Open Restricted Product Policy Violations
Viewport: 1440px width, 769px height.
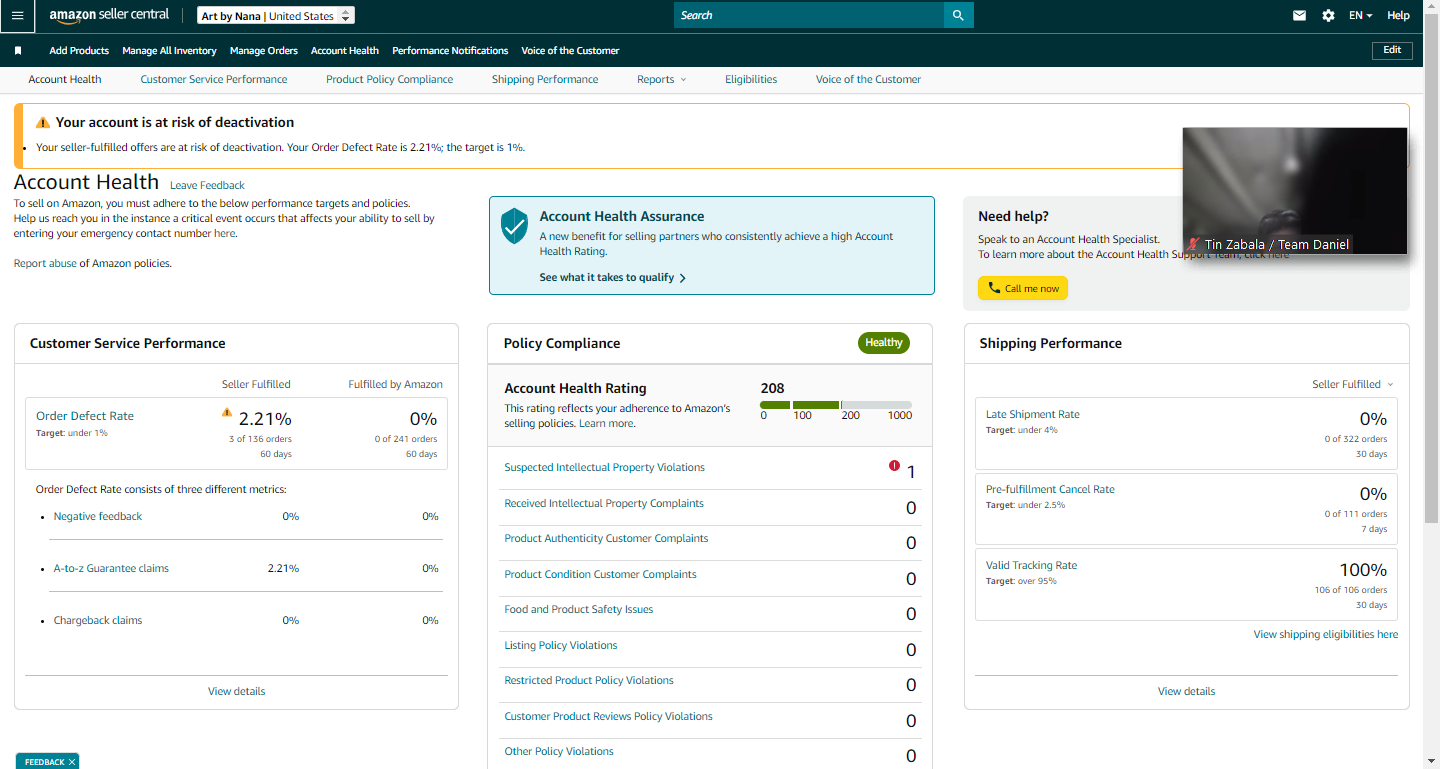(x=589, y=680)
